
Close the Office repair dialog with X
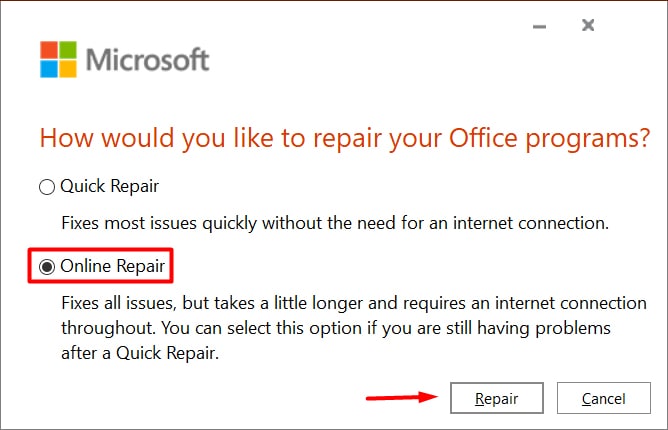tap(588, 25)
